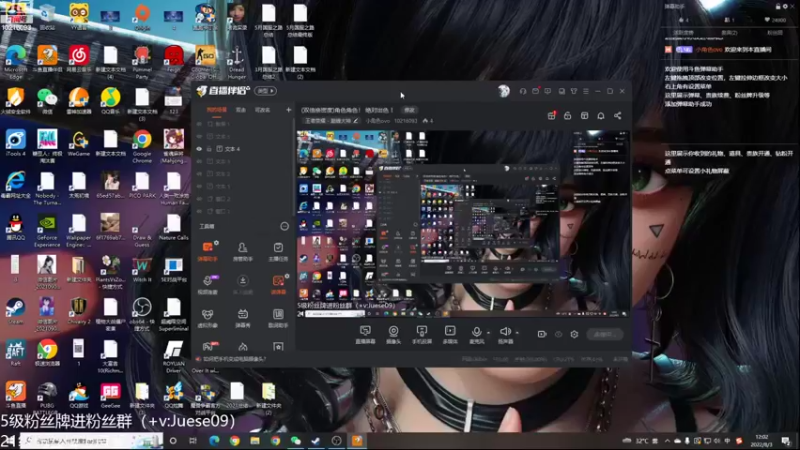
Task: Add the 多媒体 media source
Action: pos(450,331)
